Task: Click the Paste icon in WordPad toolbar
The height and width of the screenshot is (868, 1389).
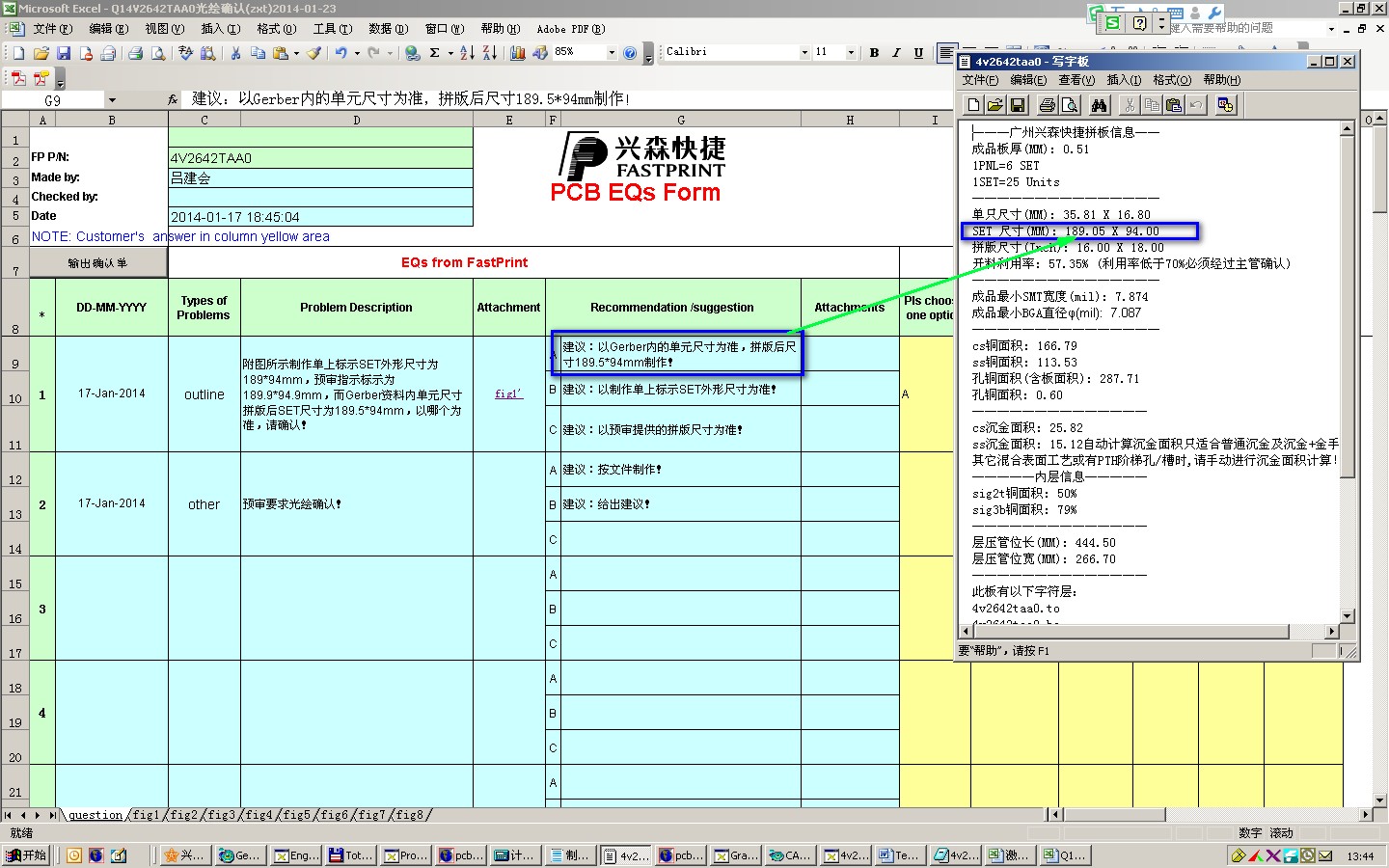Action: coord(1174,105)
